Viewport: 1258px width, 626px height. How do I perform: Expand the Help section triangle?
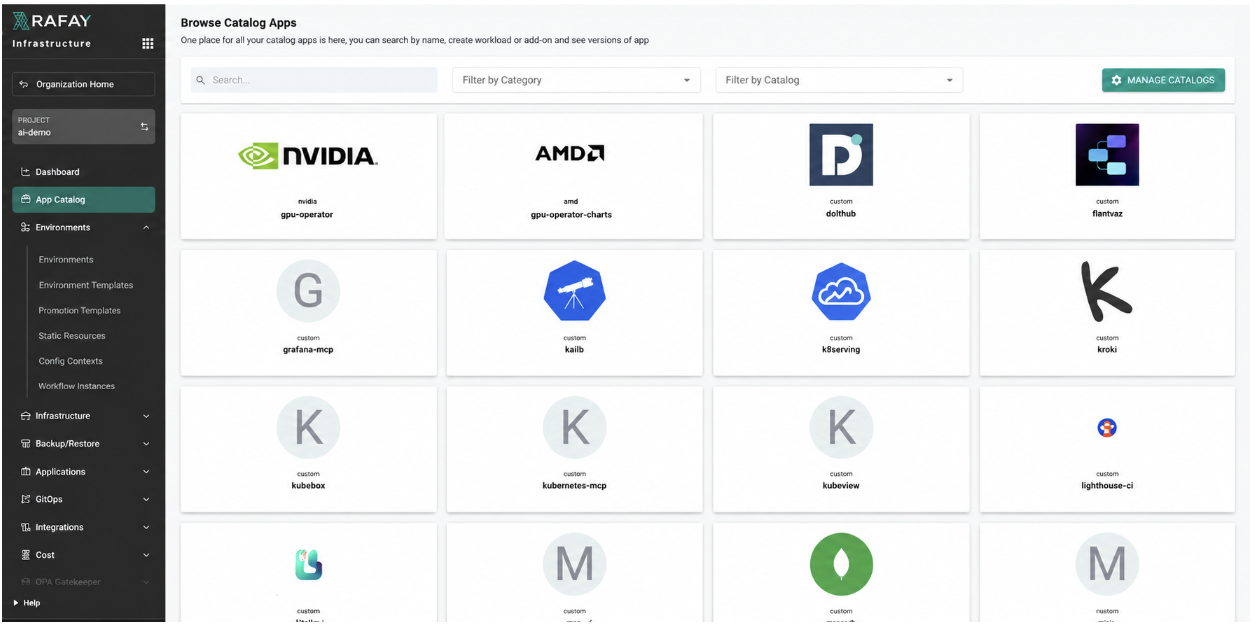pyautogui.click(x=16, y=603)
